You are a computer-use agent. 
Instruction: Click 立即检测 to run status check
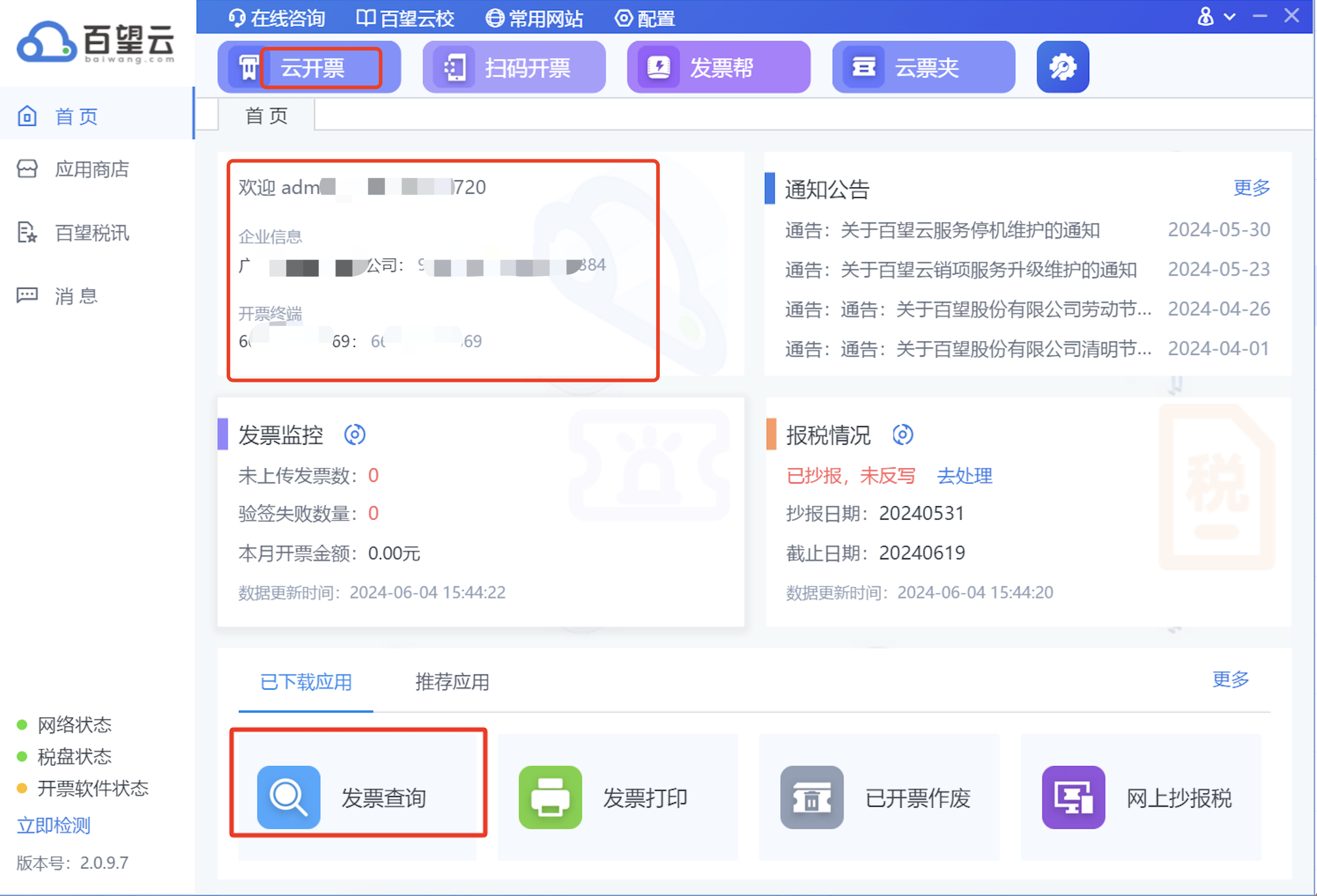pyautogui.click(x=54, y=825)
